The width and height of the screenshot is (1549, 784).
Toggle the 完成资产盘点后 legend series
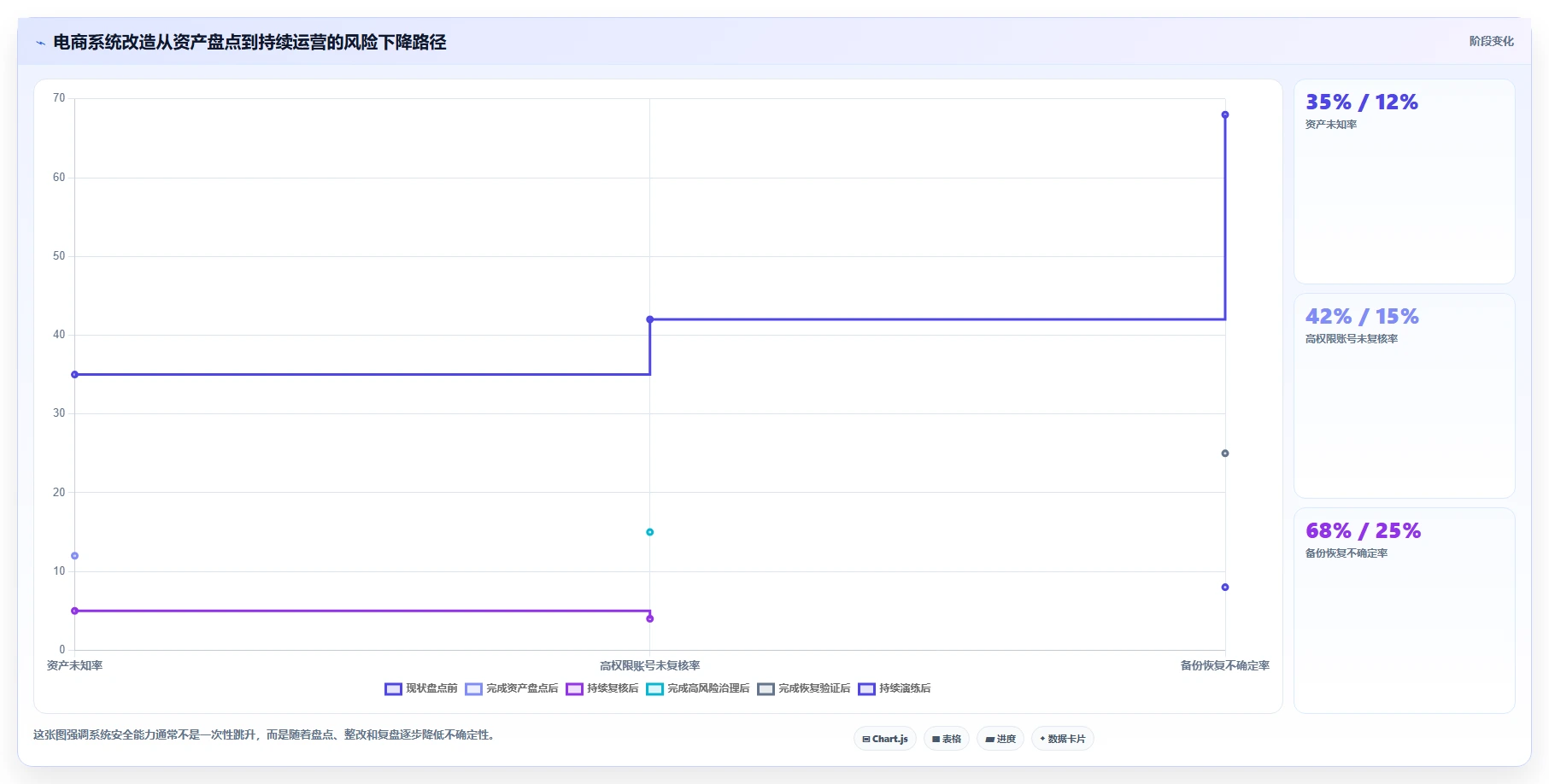click(x=512, y=688)
